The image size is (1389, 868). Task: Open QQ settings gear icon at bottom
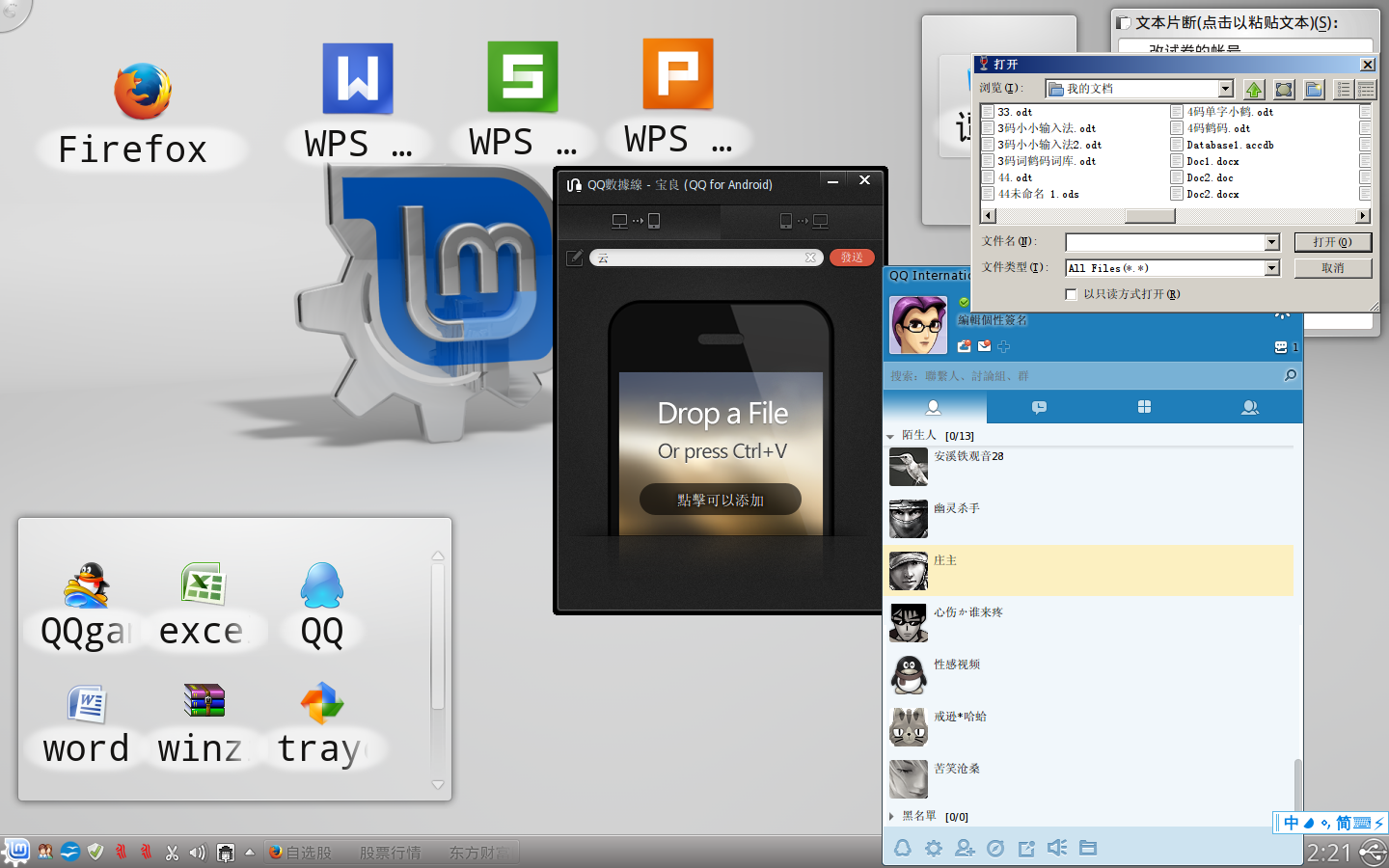[x=934, y=848]
